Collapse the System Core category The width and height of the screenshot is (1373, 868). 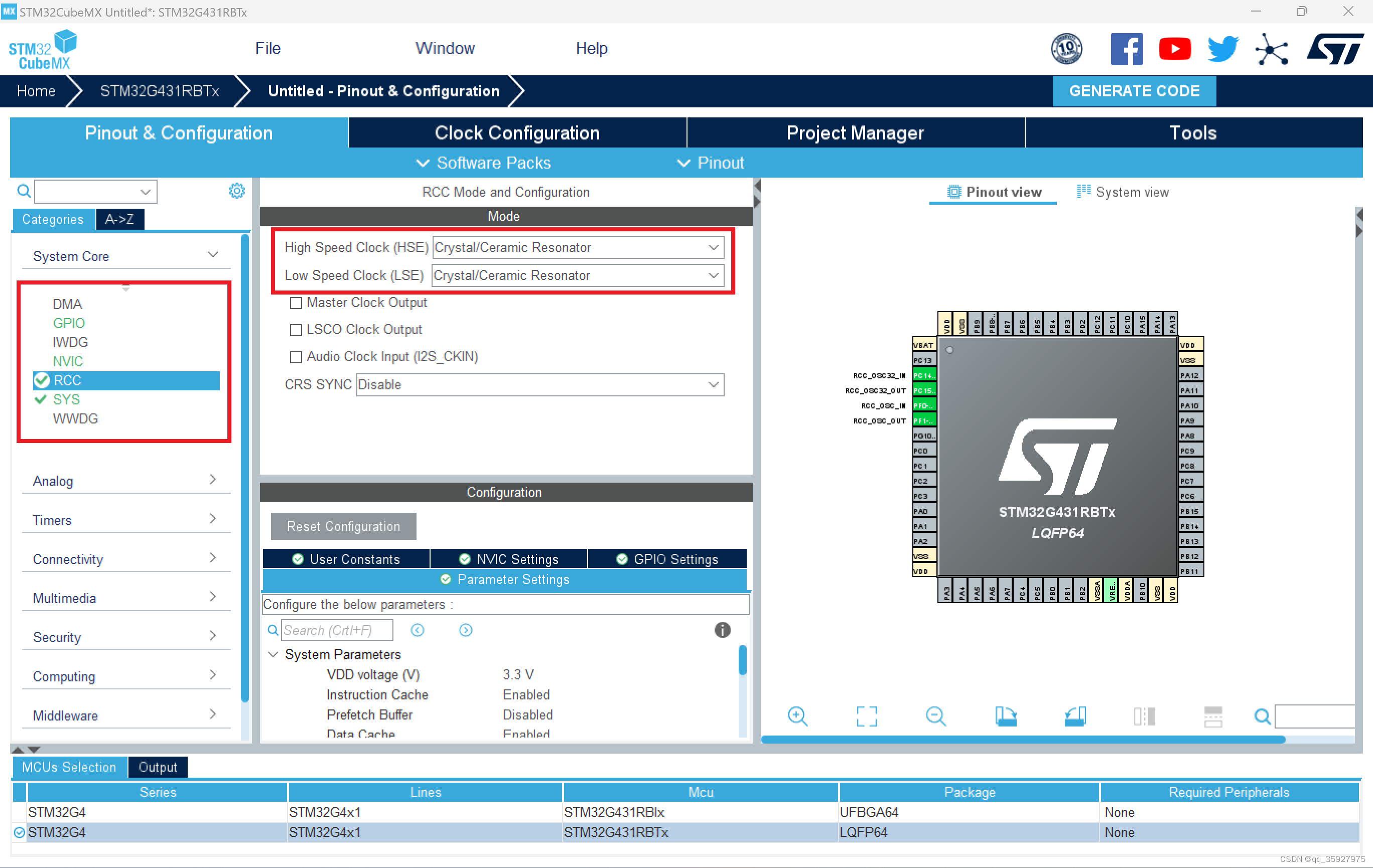(x=213, y=255)
